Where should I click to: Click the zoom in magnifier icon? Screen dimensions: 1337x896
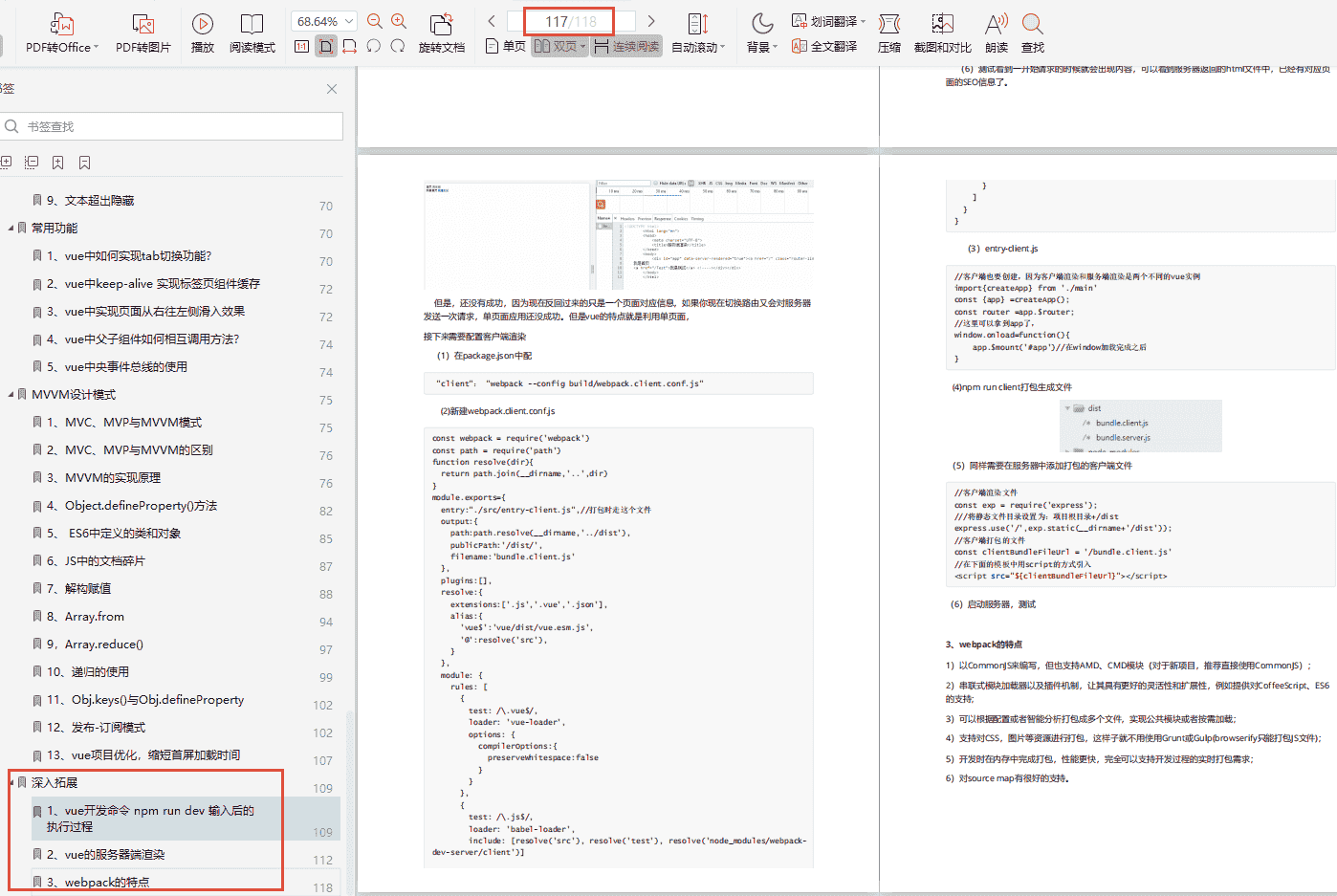click(399, 21)
